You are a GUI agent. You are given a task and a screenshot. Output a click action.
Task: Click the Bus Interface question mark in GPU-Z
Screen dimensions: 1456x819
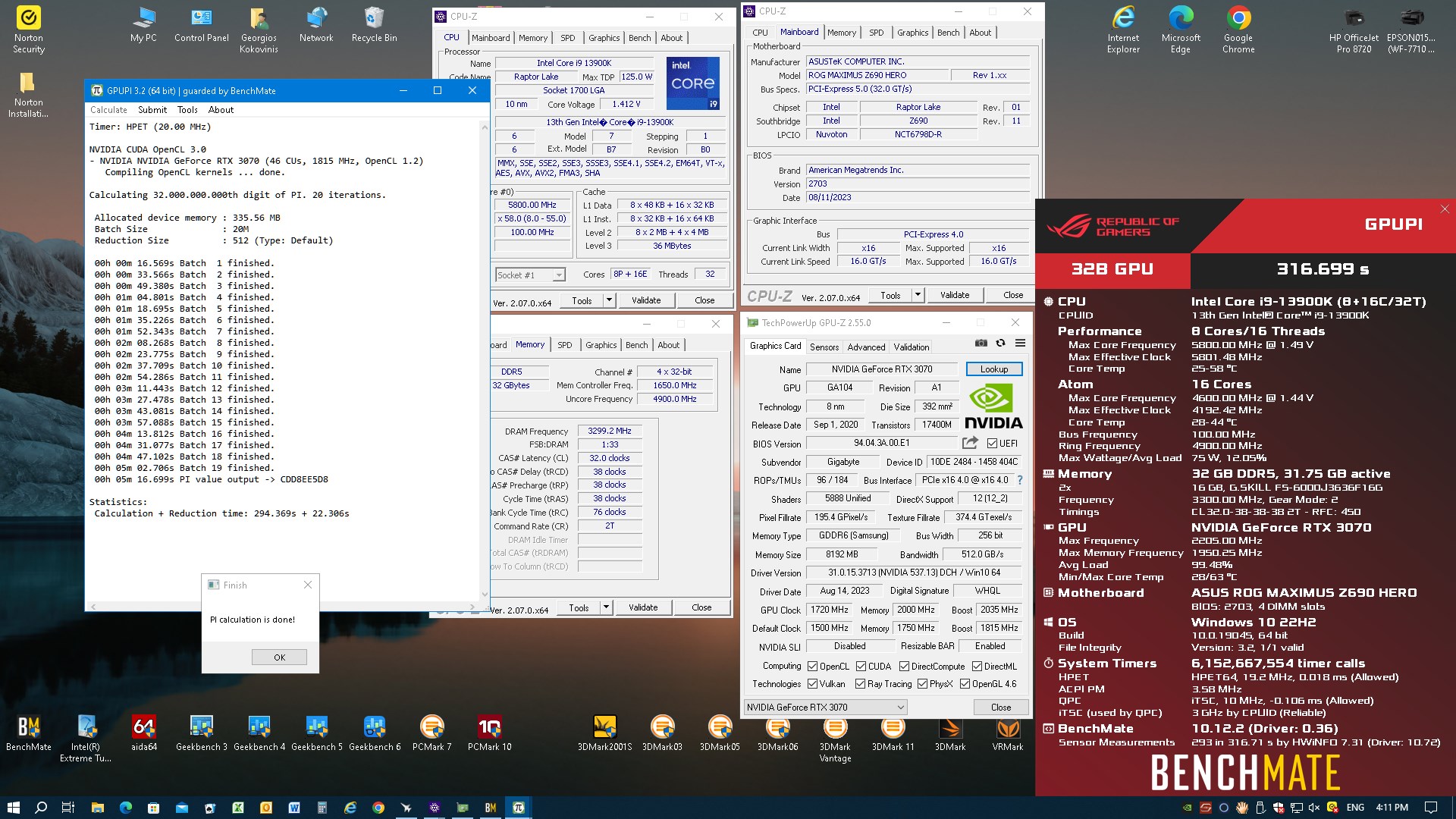coord(1020,480)
